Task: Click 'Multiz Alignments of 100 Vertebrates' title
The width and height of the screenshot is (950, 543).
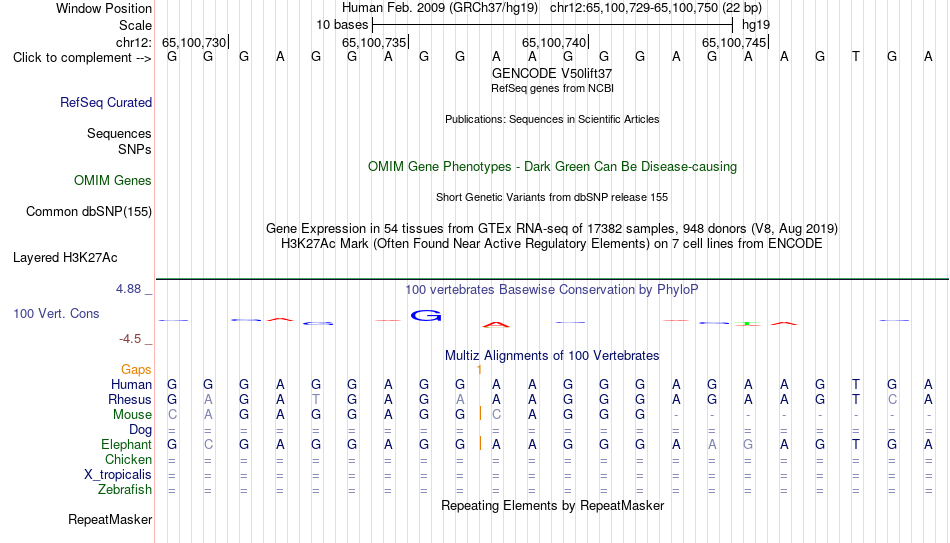Action: [x=552, y=356]
